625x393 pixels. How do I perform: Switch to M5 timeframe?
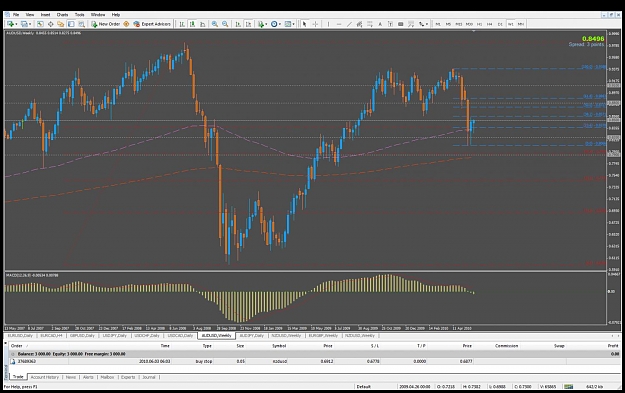tap(448, 24)
